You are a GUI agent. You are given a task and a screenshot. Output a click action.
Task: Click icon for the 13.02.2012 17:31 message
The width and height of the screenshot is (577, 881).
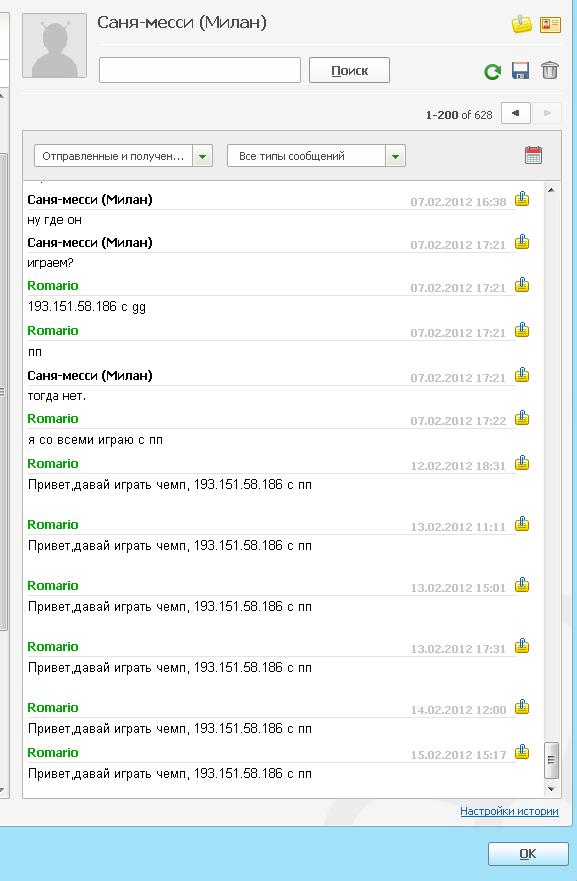click(522, 646)
